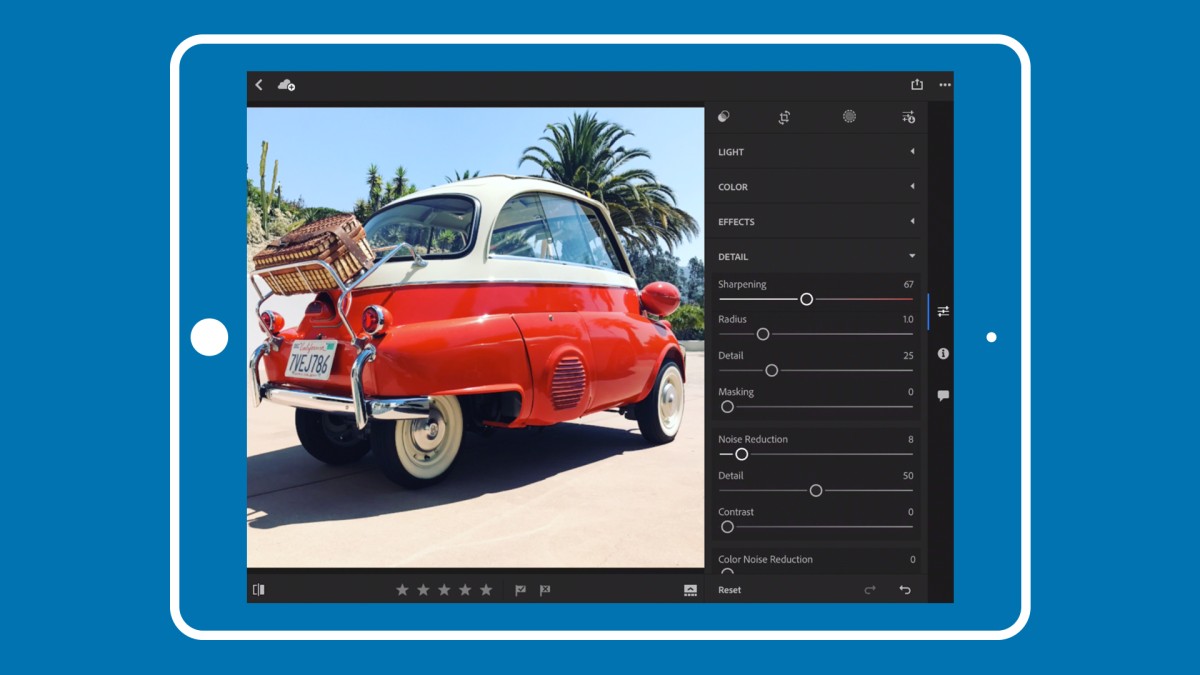Expand the Color panel
The height and width of the screenshot is (675, 1200).
click(x=817, y=187)
